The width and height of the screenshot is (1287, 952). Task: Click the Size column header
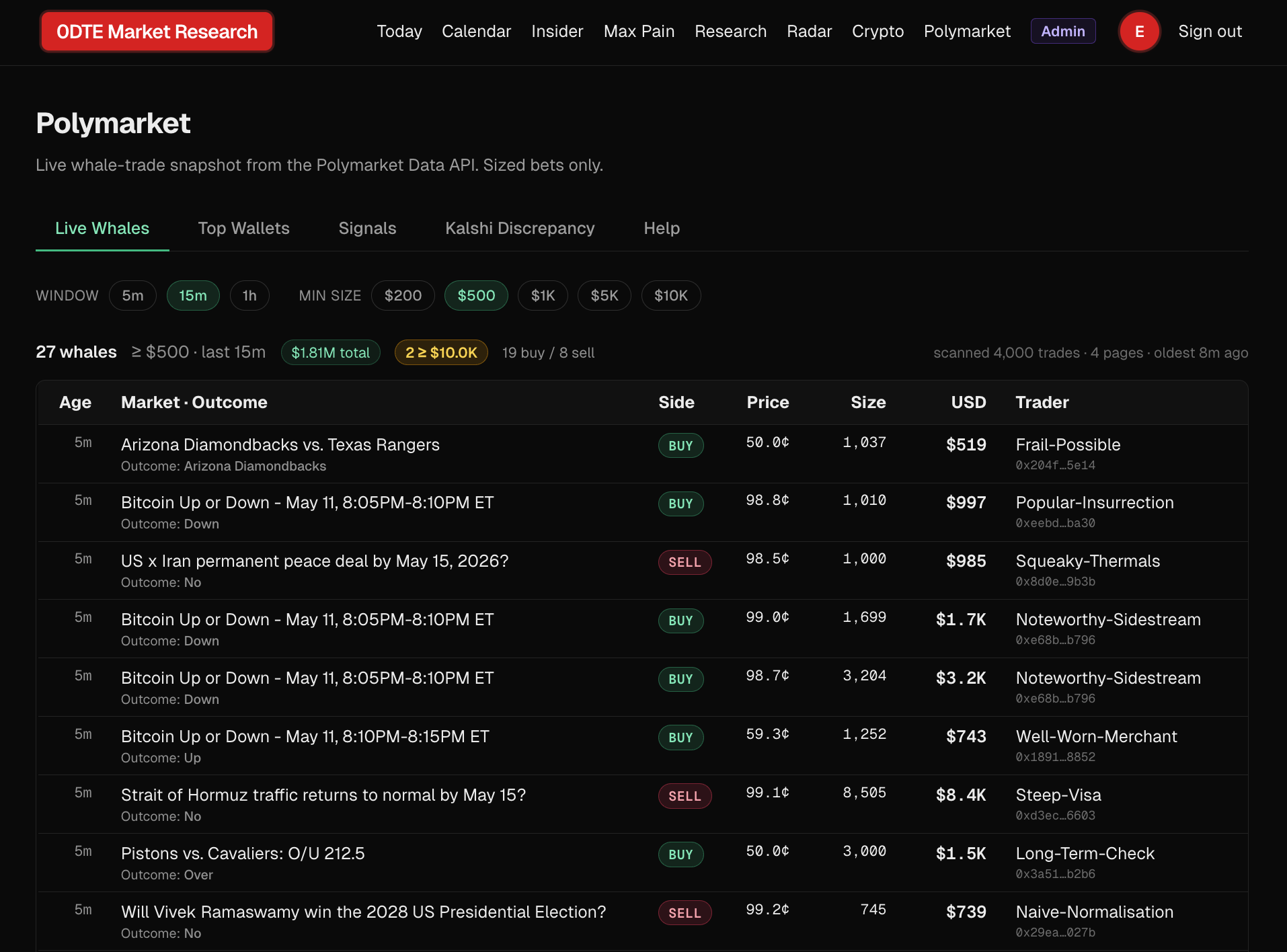tap(868, 402)
